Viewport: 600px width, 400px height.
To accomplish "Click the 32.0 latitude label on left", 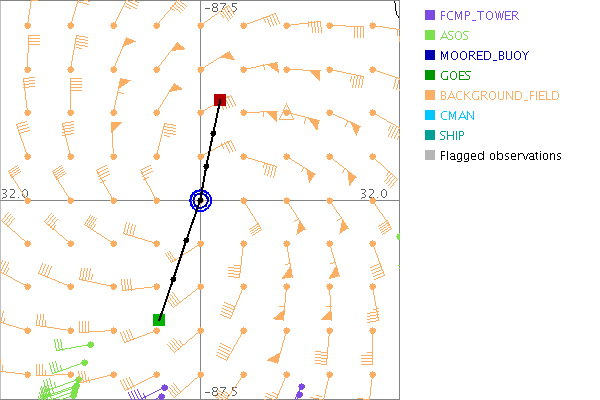I will (x=14, y=192).
